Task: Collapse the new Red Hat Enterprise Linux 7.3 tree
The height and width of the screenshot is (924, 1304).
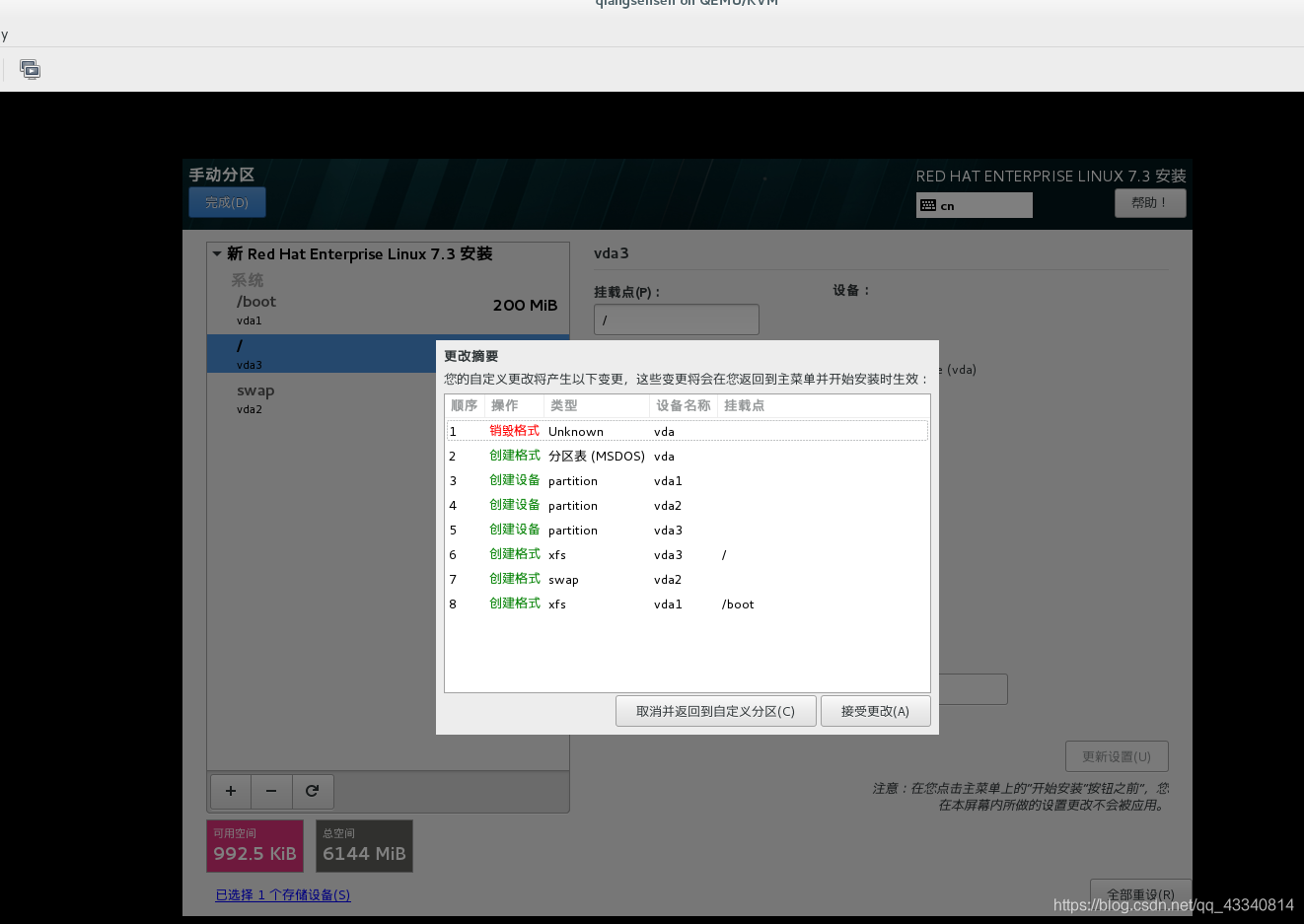Action: tap(217, 253)
